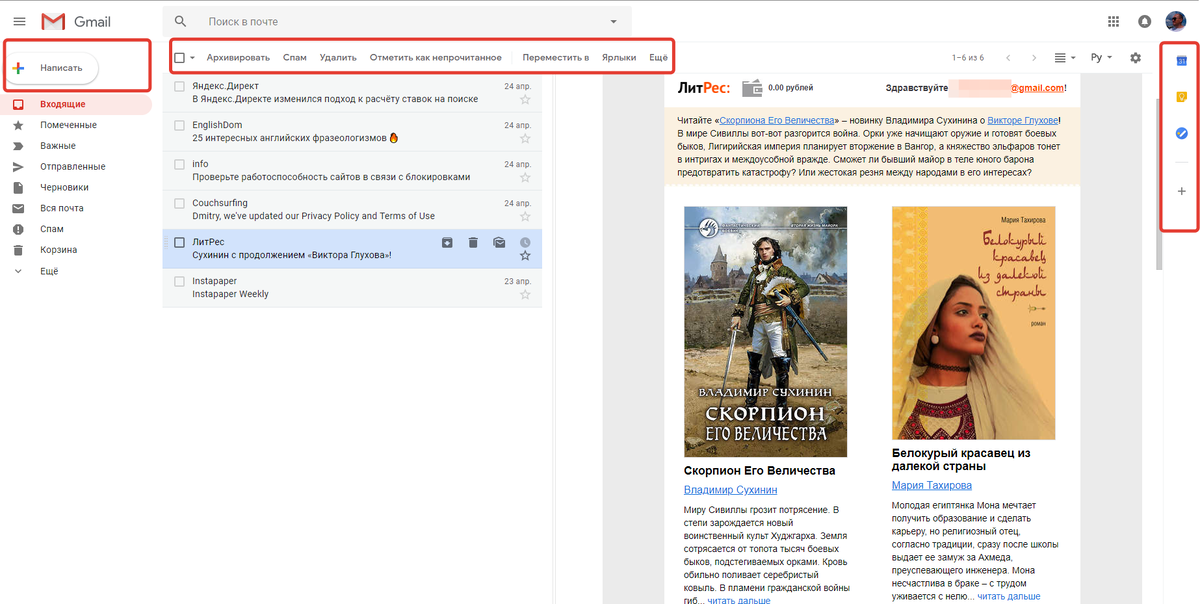Click the Google apps grid icon
Image resolution: width=1200 pixels, height=604 pixels.
point(1113,21)
